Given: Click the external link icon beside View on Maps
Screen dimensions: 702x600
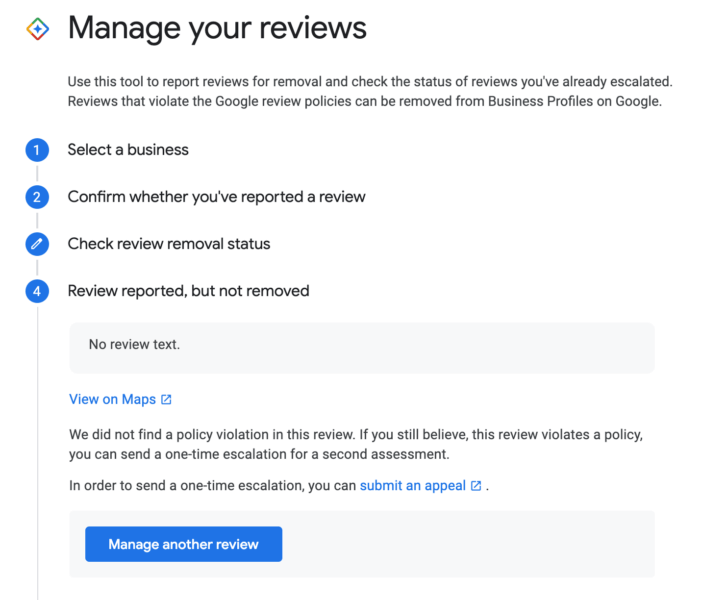Looking at the screenshot, I should click(167, 400).
